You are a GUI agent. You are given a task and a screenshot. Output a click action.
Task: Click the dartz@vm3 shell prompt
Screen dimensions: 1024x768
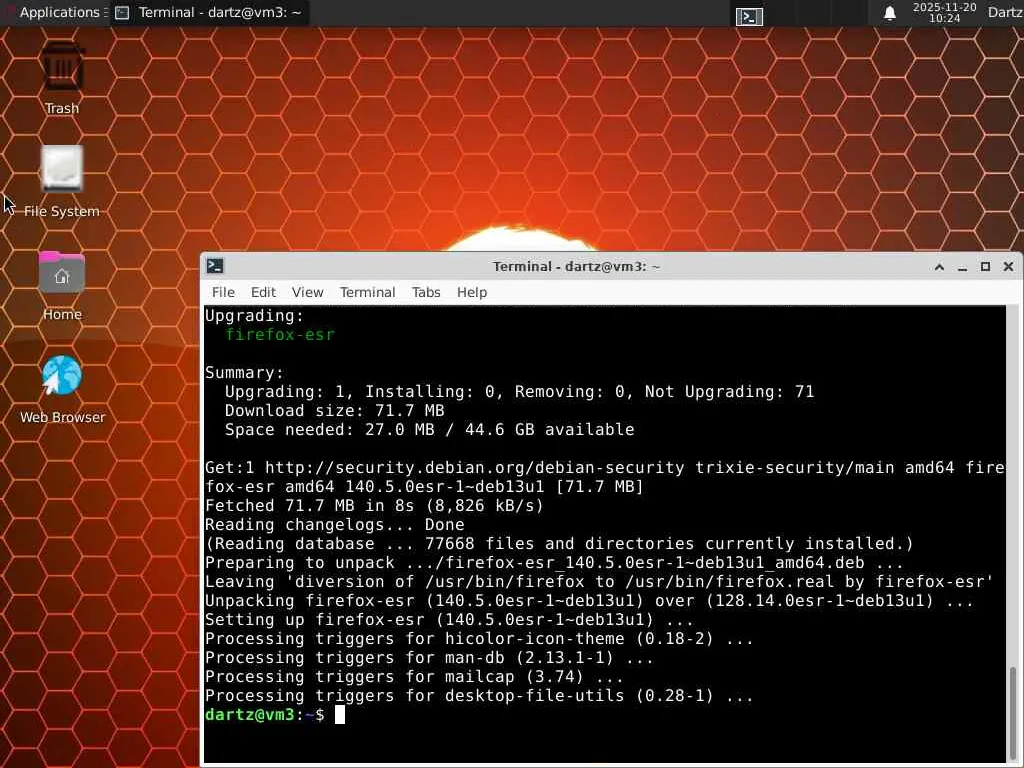pos(264,714)
